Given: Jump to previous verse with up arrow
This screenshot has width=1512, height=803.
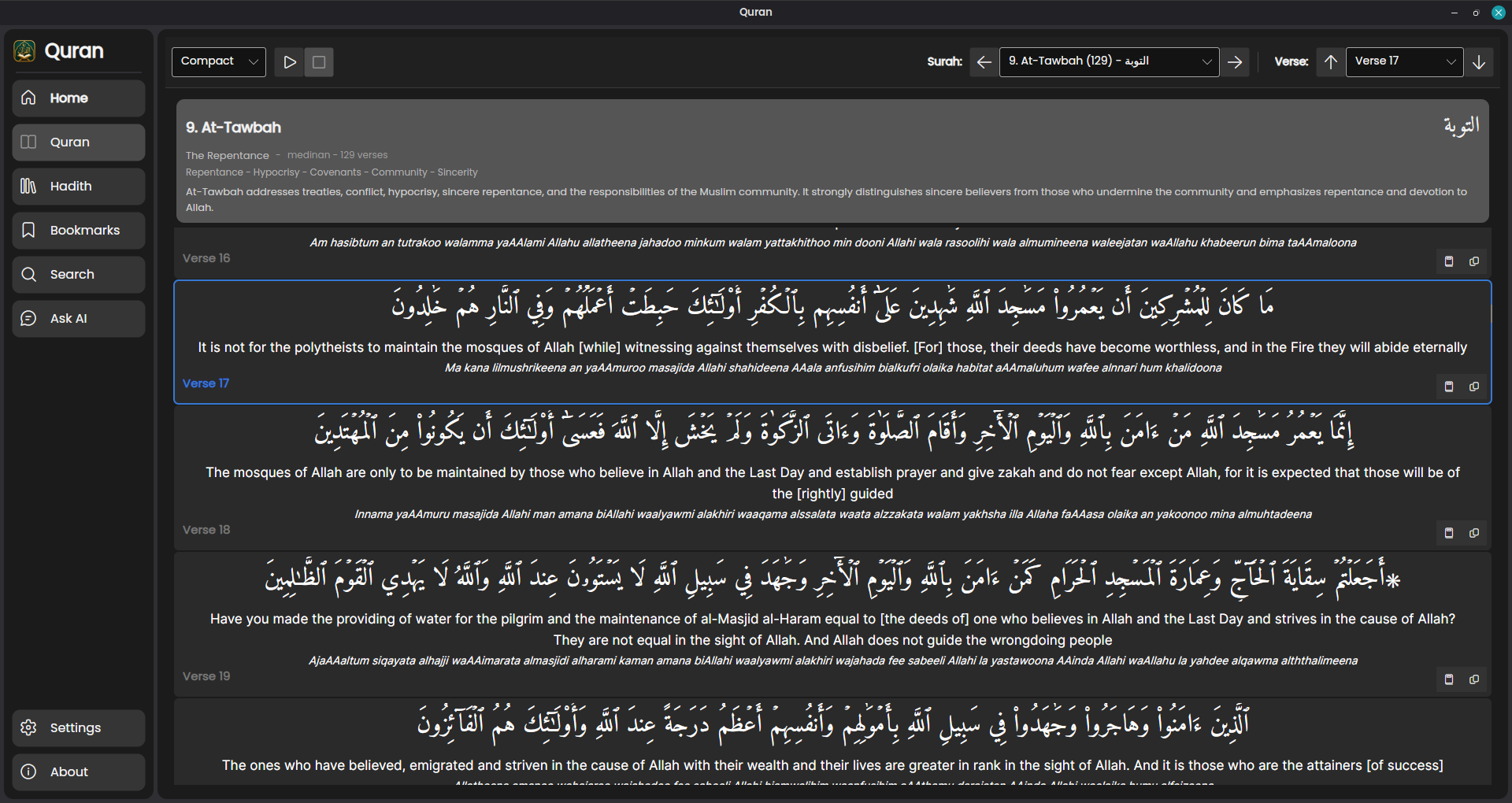Looking at the screenshot, I should pyautogui.click(x=1331, y=62).
